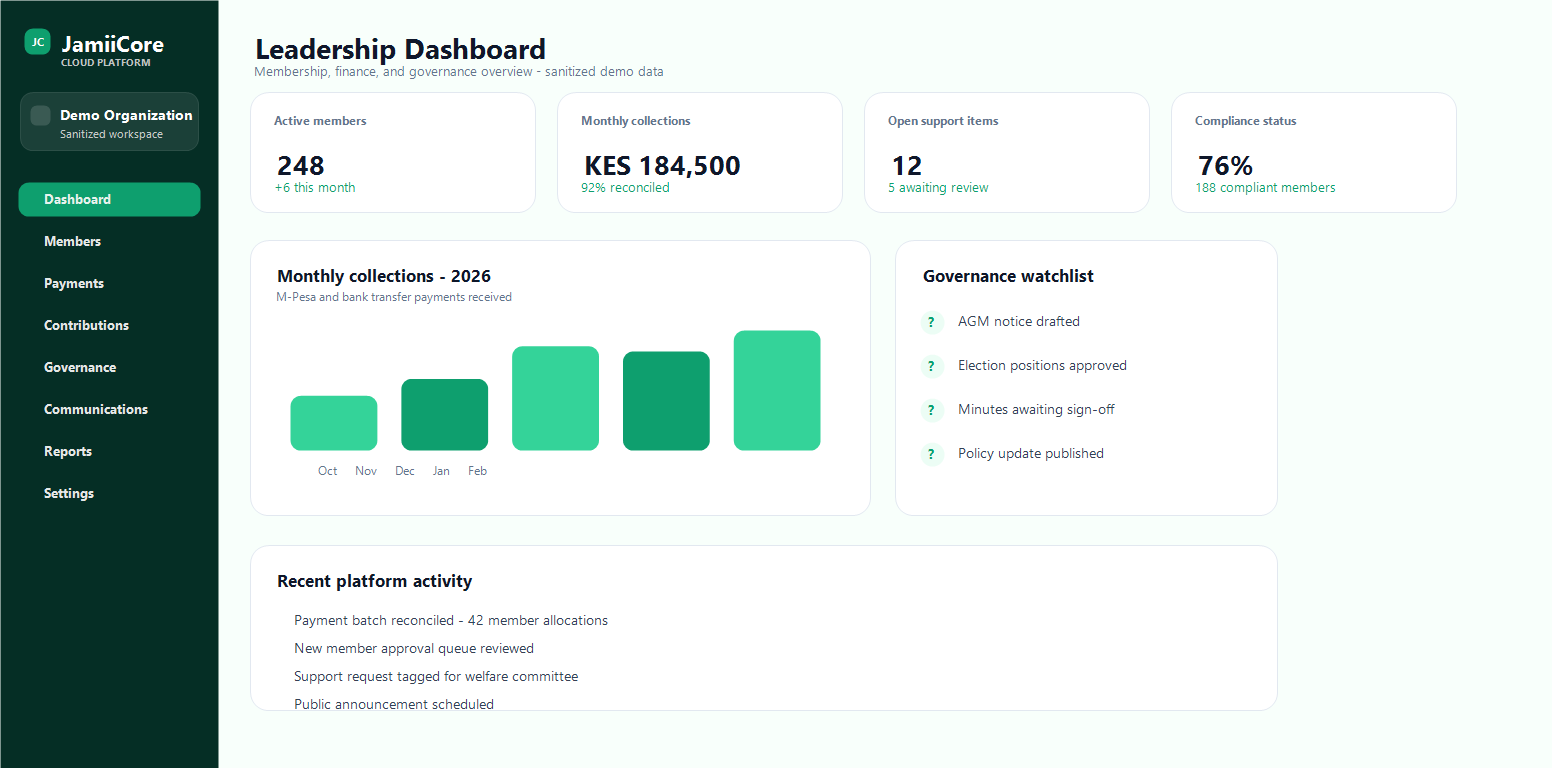Click the icon beside Minutes awaiting sign-off
This screenshot has height=768, width=1552.
click(x=932, y=410)
